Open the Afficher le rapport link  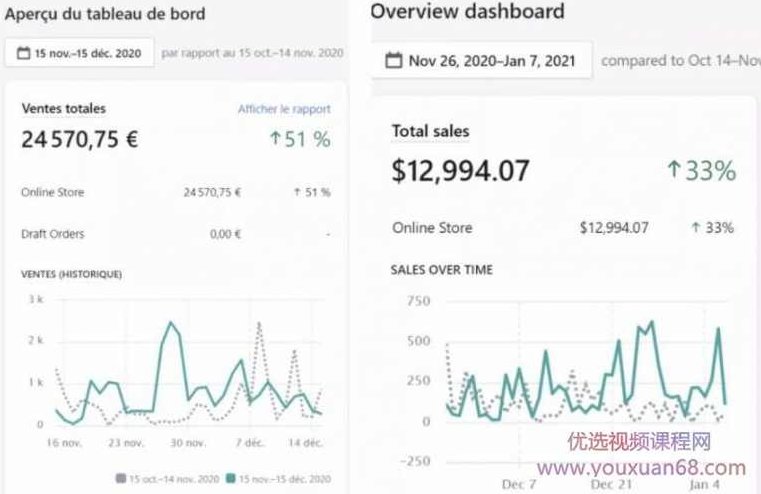[x=284, y=109]
